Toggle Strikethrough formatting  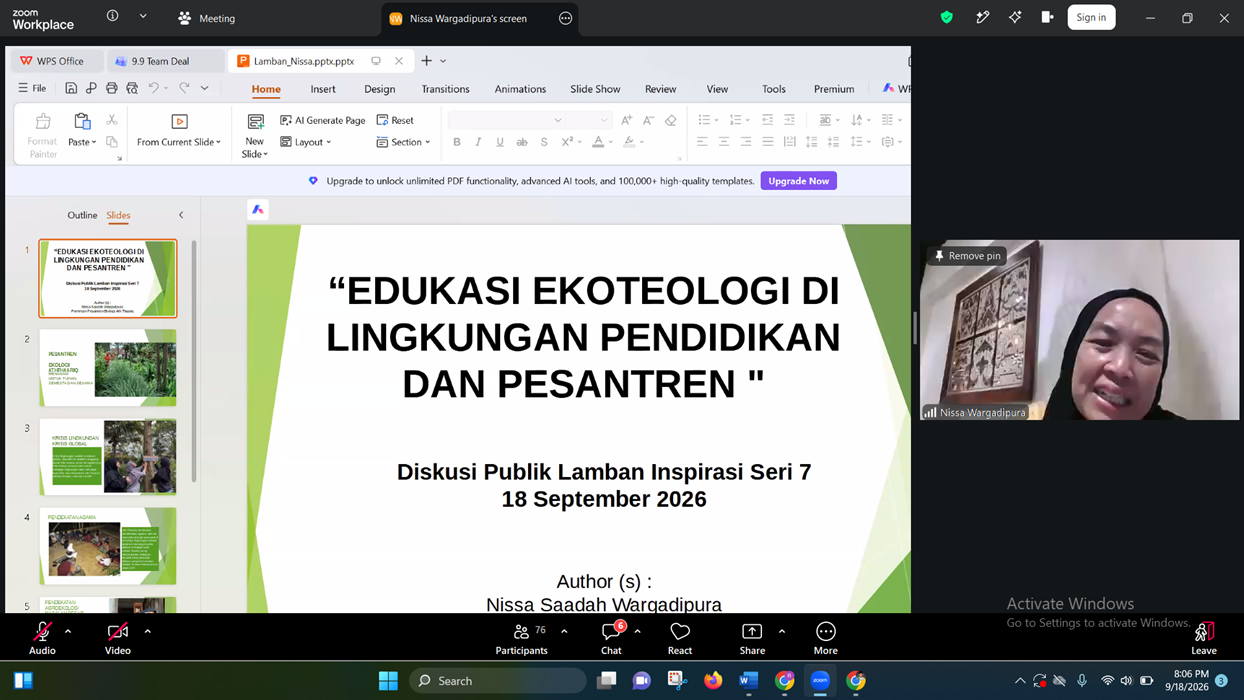click(522, 142)
